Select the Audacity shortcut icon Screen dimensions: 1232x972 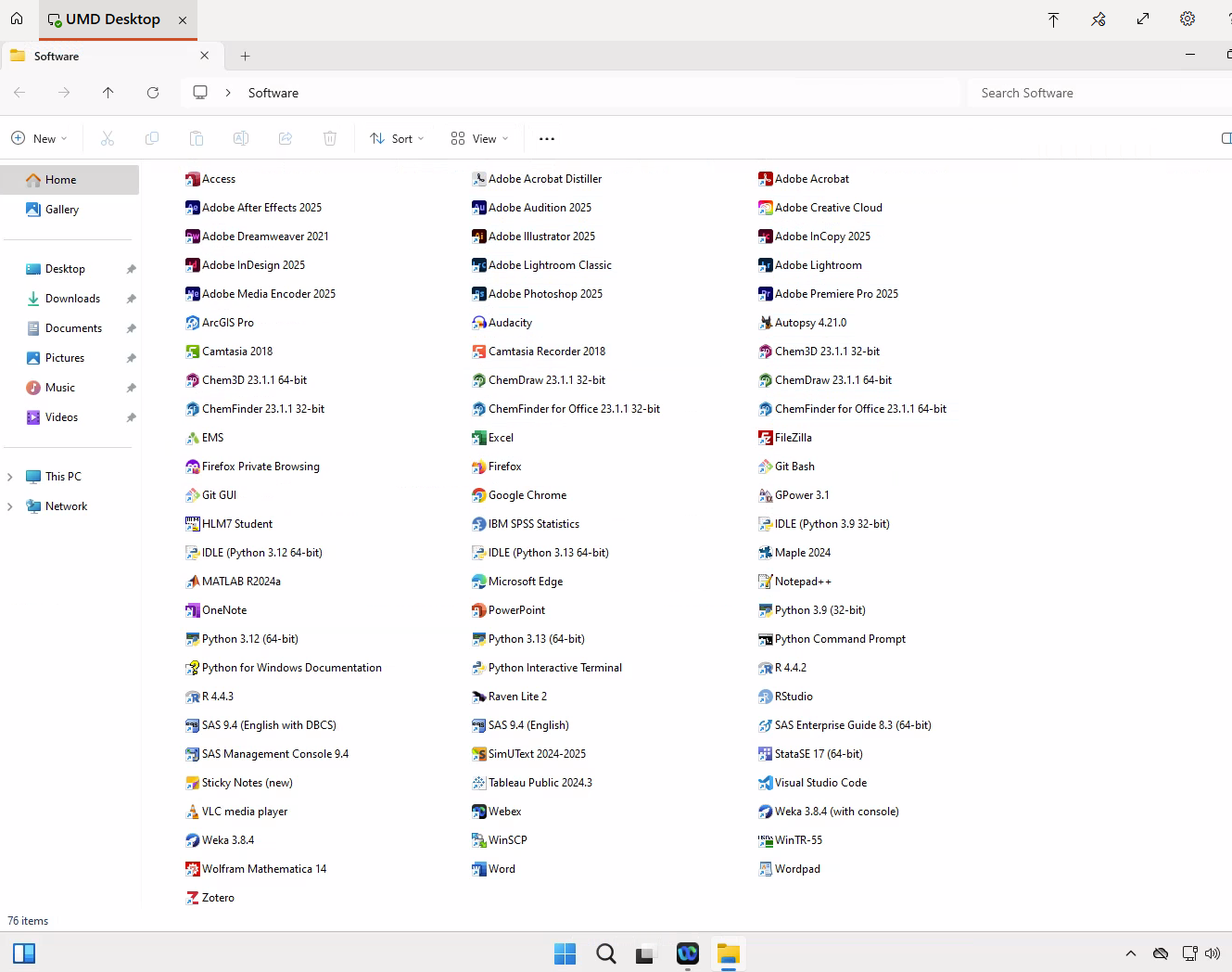pos(502,323)
